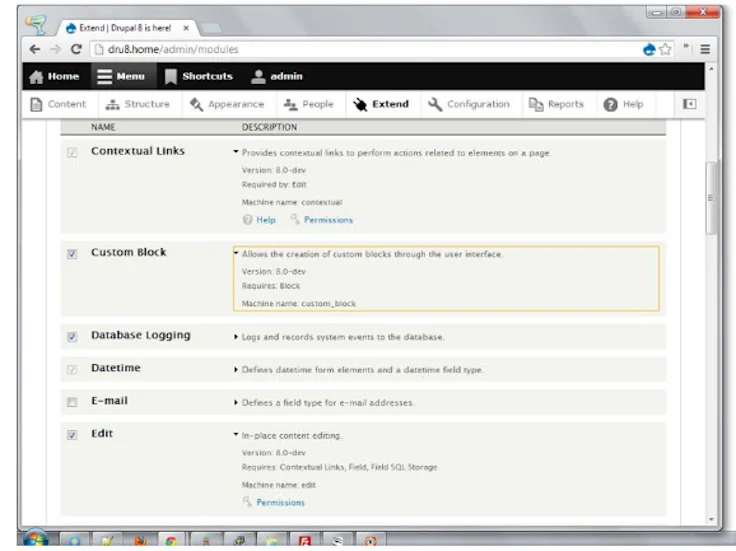Viewport: 736px width, 551px height.
Task: Click the Home toolbar label
Action: tap(63, 77)
